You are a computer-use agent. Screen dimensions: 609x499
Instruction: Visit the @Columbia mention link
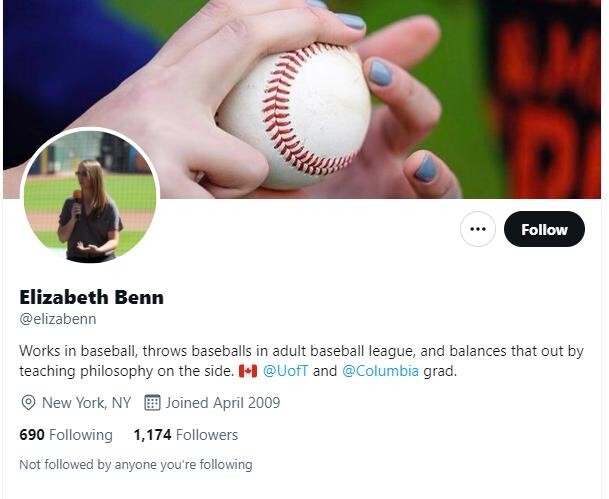378,371
